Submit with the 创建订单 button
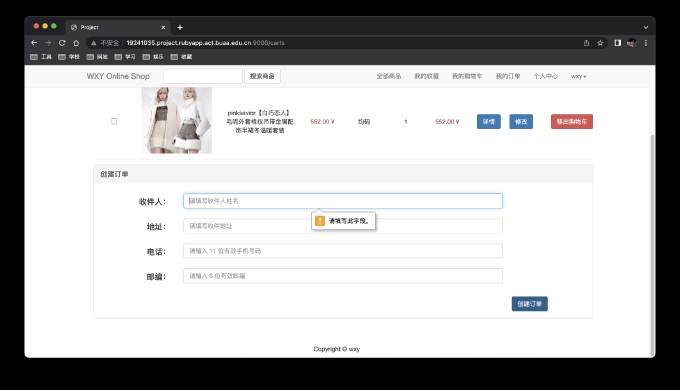This screenshot has height=390, width=680. (530, 304)
